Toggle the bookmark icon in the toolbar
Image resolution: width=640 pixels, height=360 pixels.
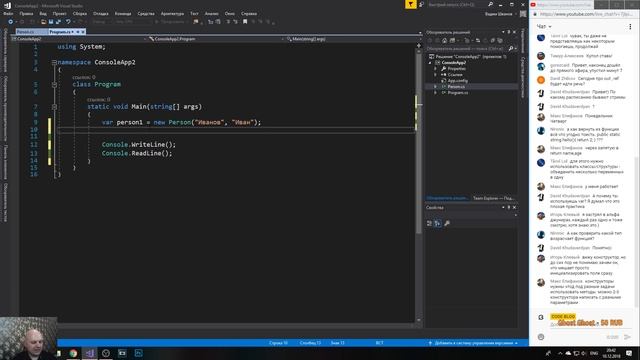click(245, 22)
